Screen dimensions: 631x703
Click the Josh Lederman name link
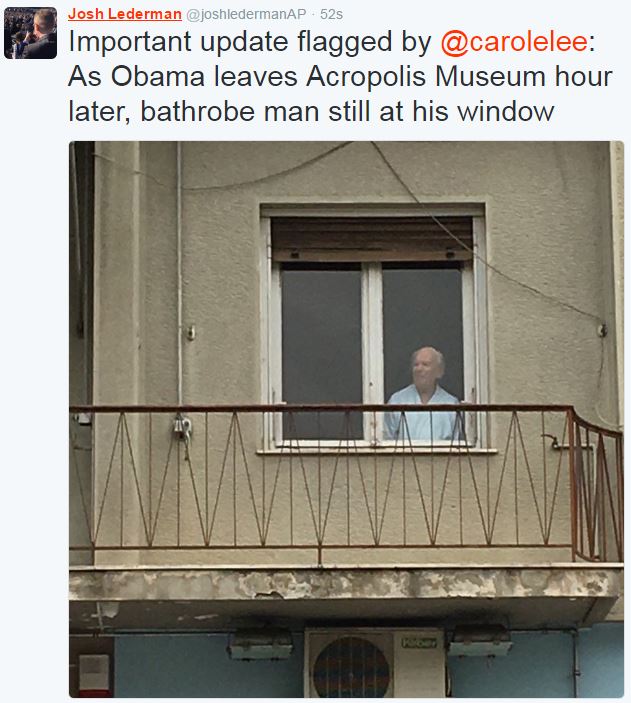[x=125, y=14]
